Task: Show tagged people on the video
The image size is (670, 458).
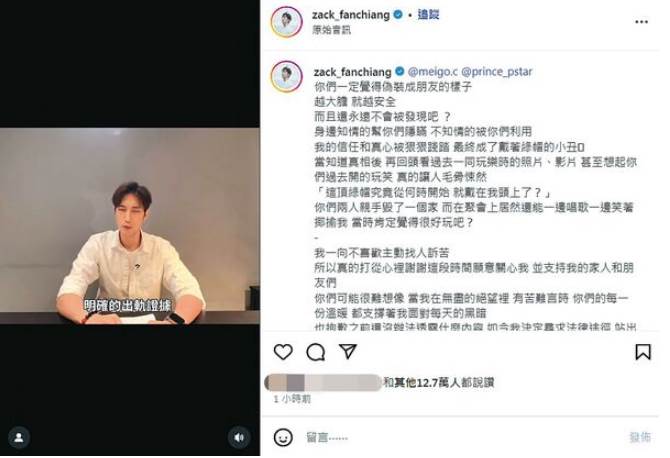Action: tap(19, 437)
